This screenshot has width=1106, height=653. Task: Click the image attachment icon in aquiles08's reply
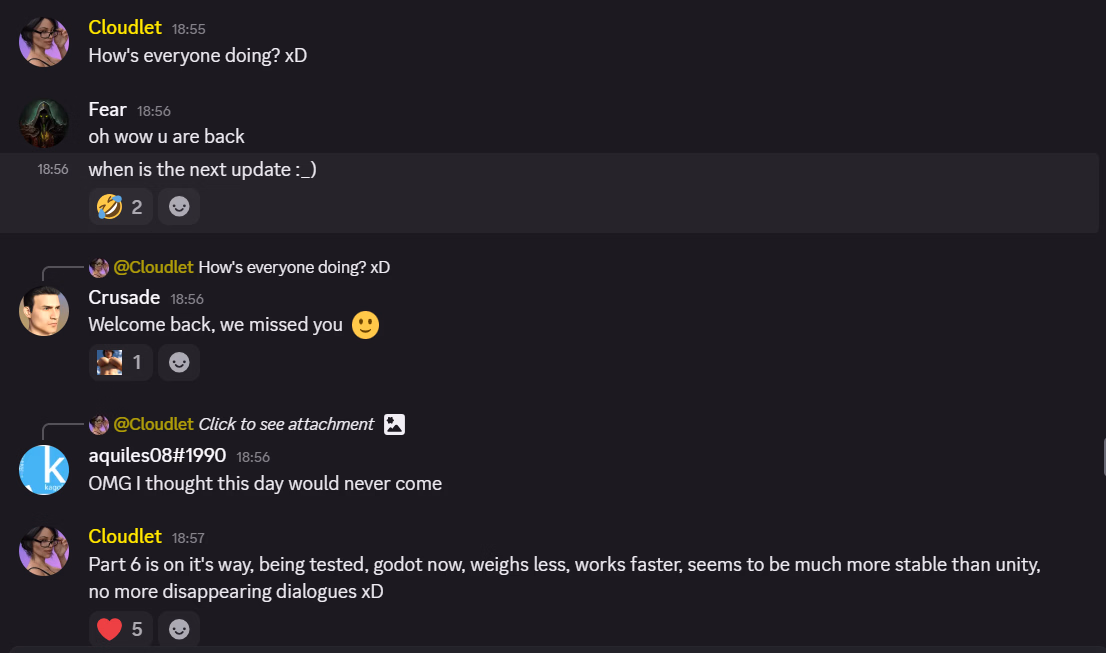point(395,424)
